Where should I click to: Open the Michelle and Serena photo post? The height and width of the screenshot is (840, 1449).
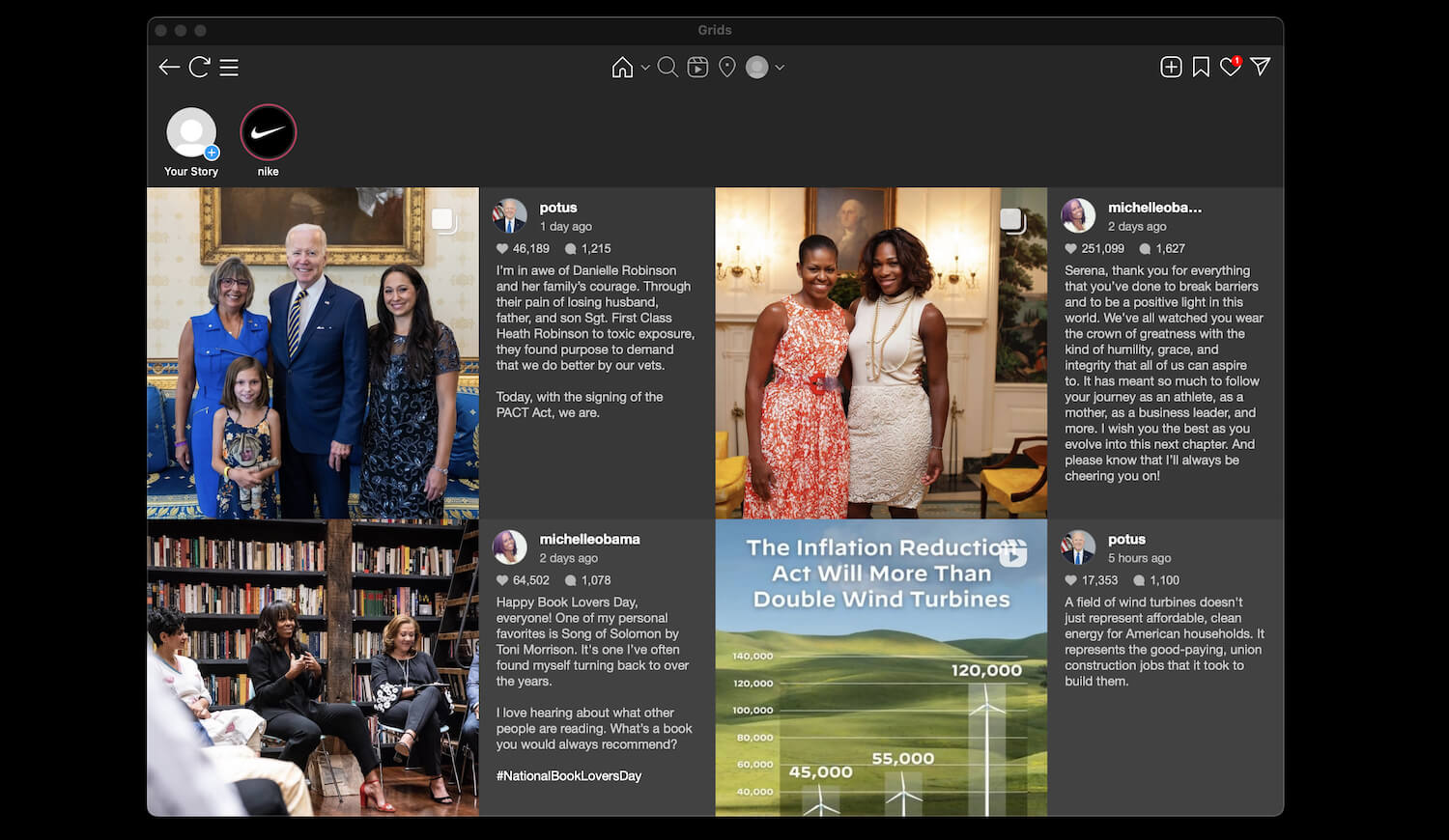(x=881, y=353)
